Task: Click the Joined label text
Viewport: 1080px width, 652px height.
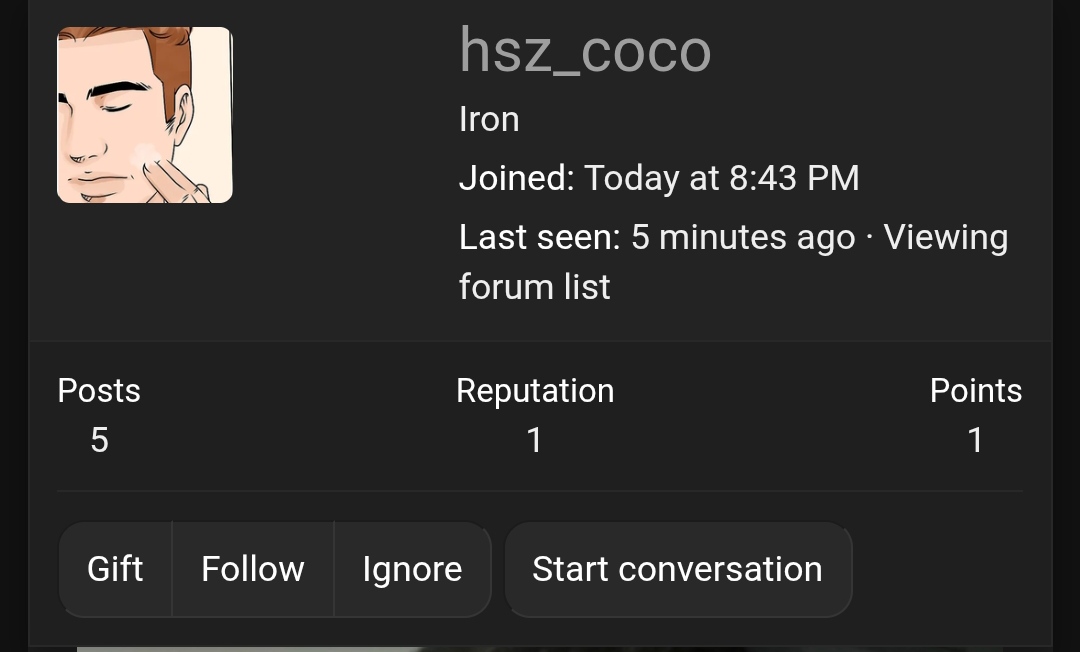Action: click(x=516, y=178)
